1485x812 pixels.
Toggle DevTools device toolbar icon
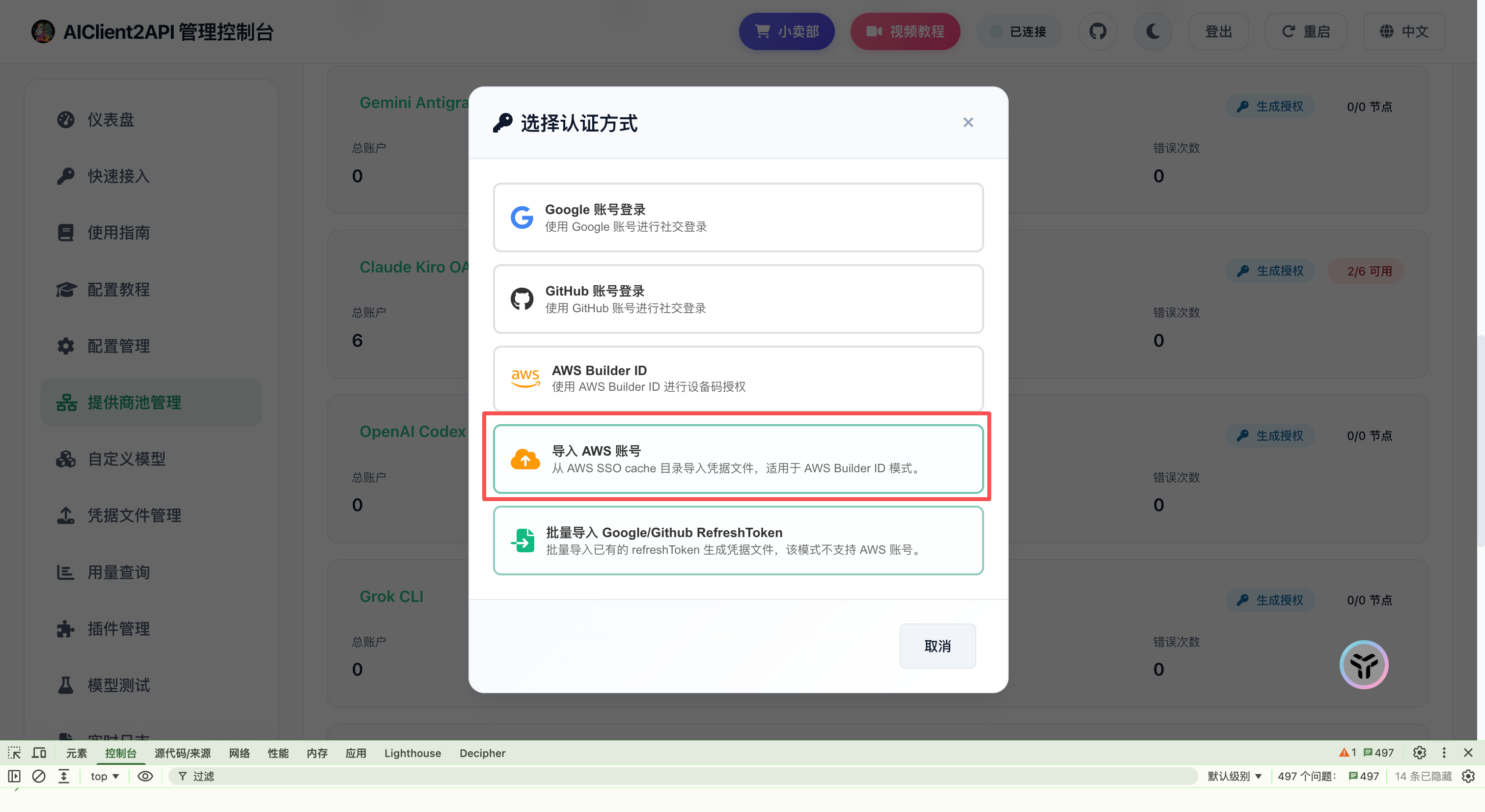(39, 753)
